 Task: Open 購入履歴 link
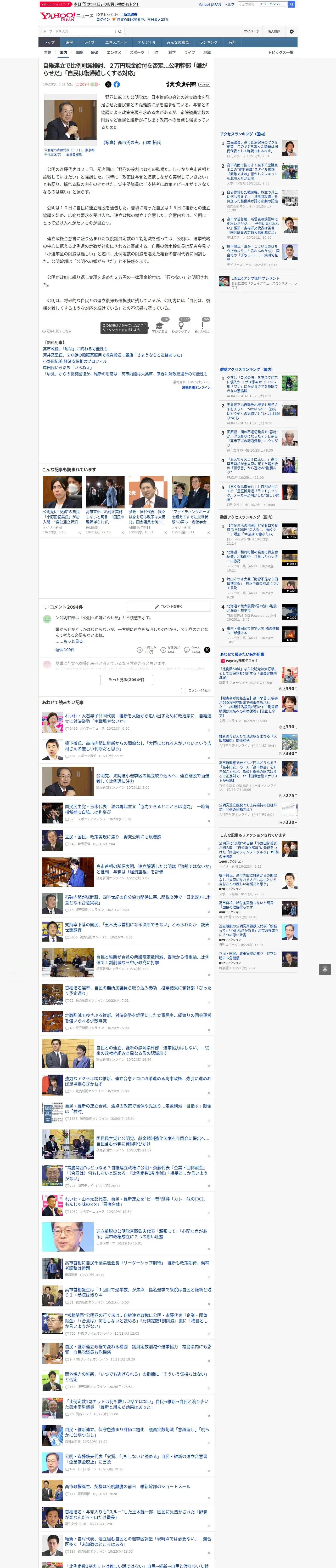click(x=274, y=32)
